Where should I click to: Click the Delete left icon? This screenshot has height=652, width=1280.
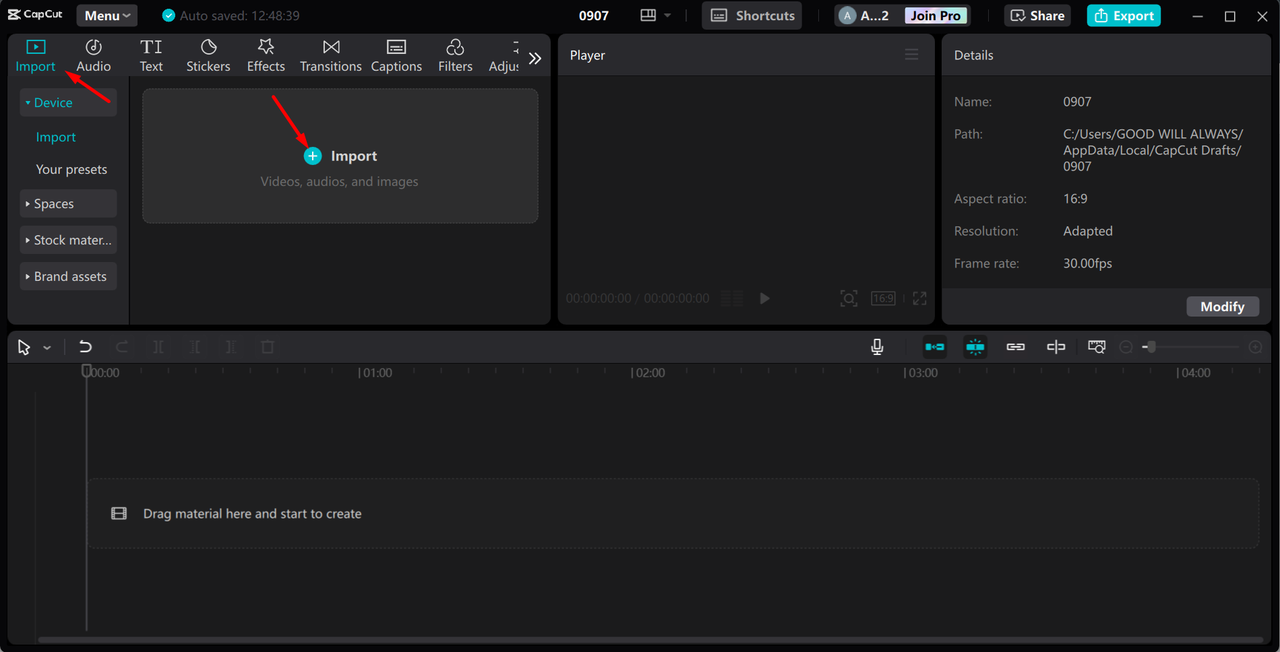[x=195, y=347]
